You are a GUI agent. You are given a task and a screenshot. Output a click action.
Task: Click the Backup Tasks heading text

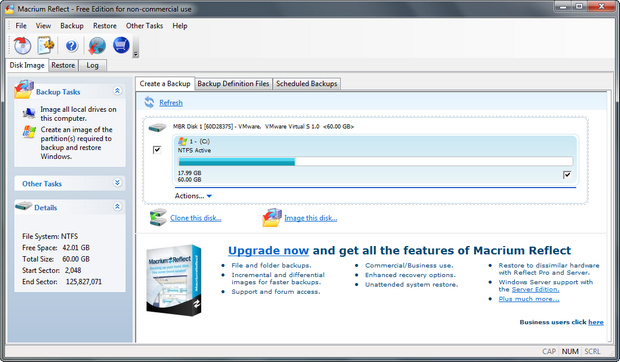(x=58, y=92)
